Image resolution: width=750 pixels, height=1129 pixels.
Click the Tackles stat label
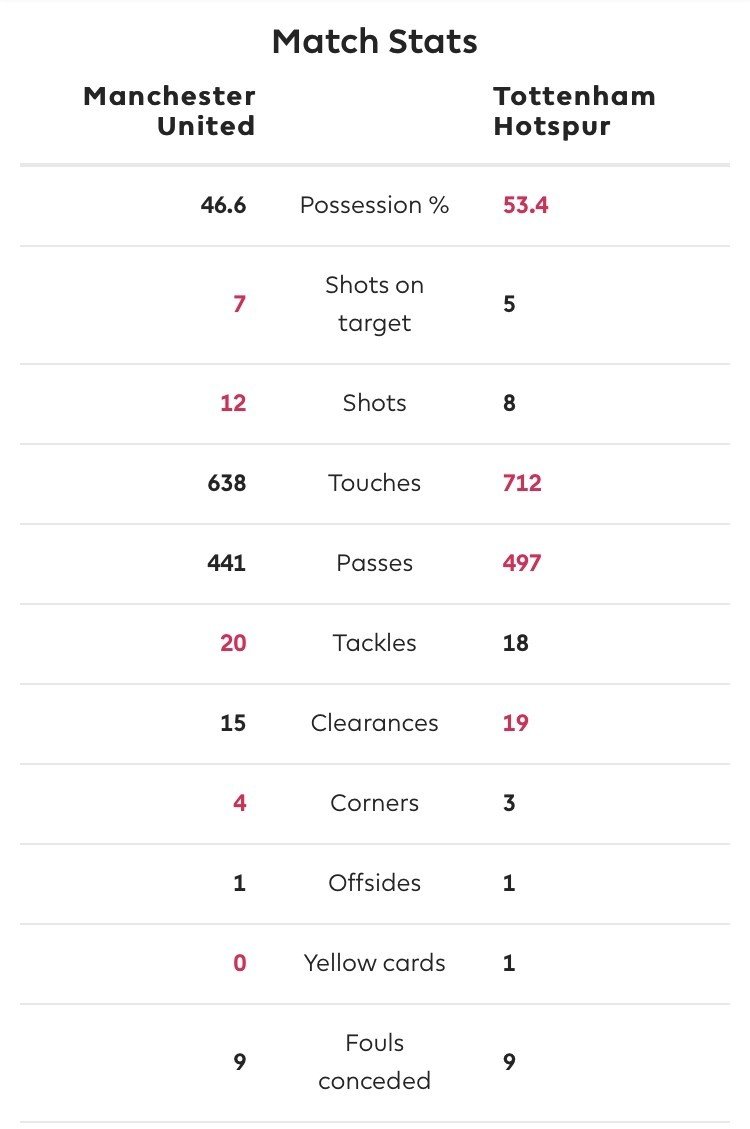(x=374, y=643)
